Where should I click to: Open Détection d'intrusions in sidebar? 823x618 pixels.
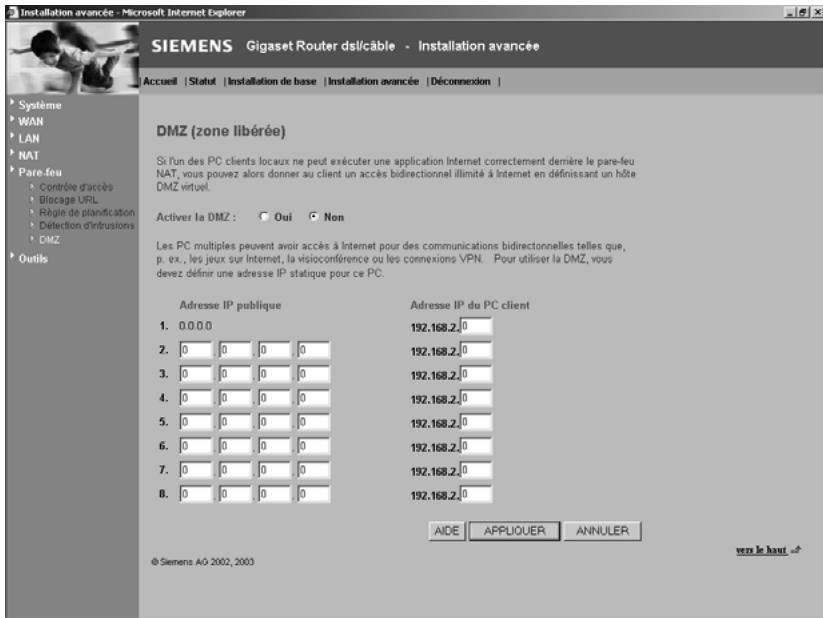click(x=87, y=225)
